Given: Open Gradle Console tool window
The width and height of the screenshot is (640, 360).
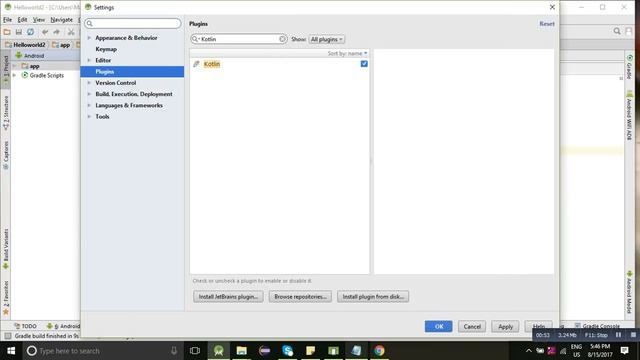Looking at the screenshot, I should pyautogui.click(x=598, y=326).
